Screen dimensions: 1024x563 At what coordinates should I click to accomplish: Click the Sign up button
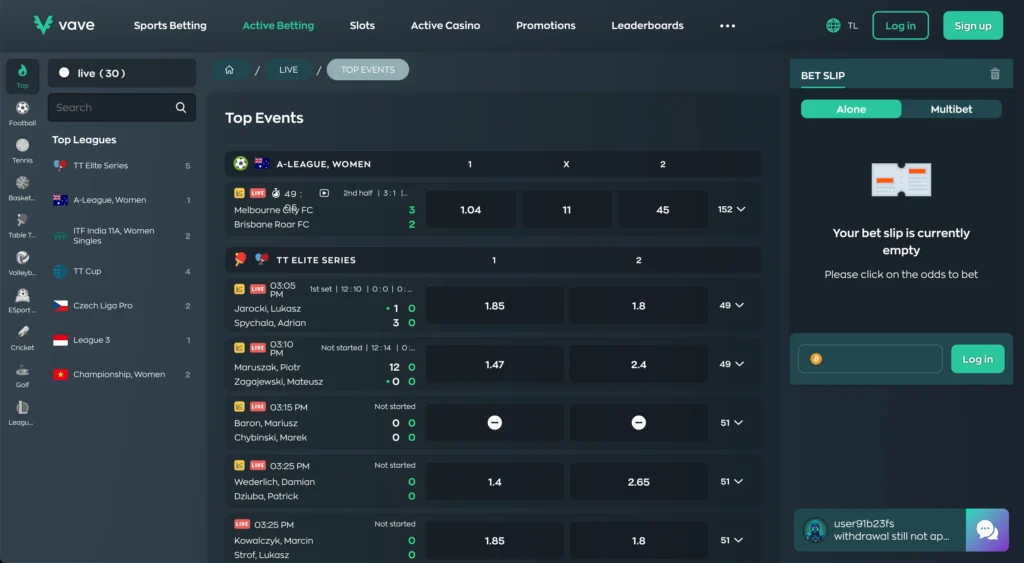[x=972, y=25]
